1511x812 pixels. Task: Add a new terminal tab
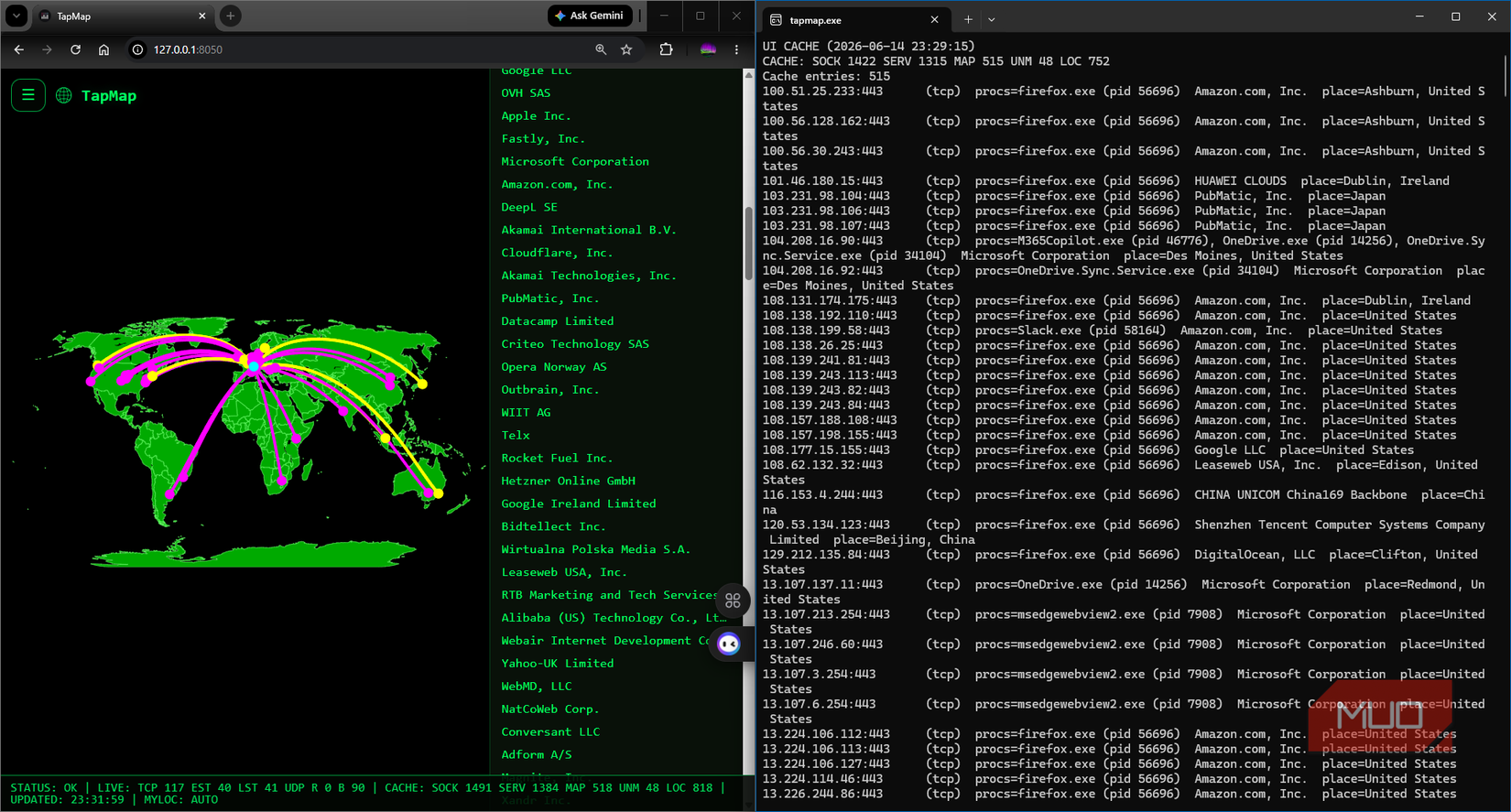click(968, 19)
